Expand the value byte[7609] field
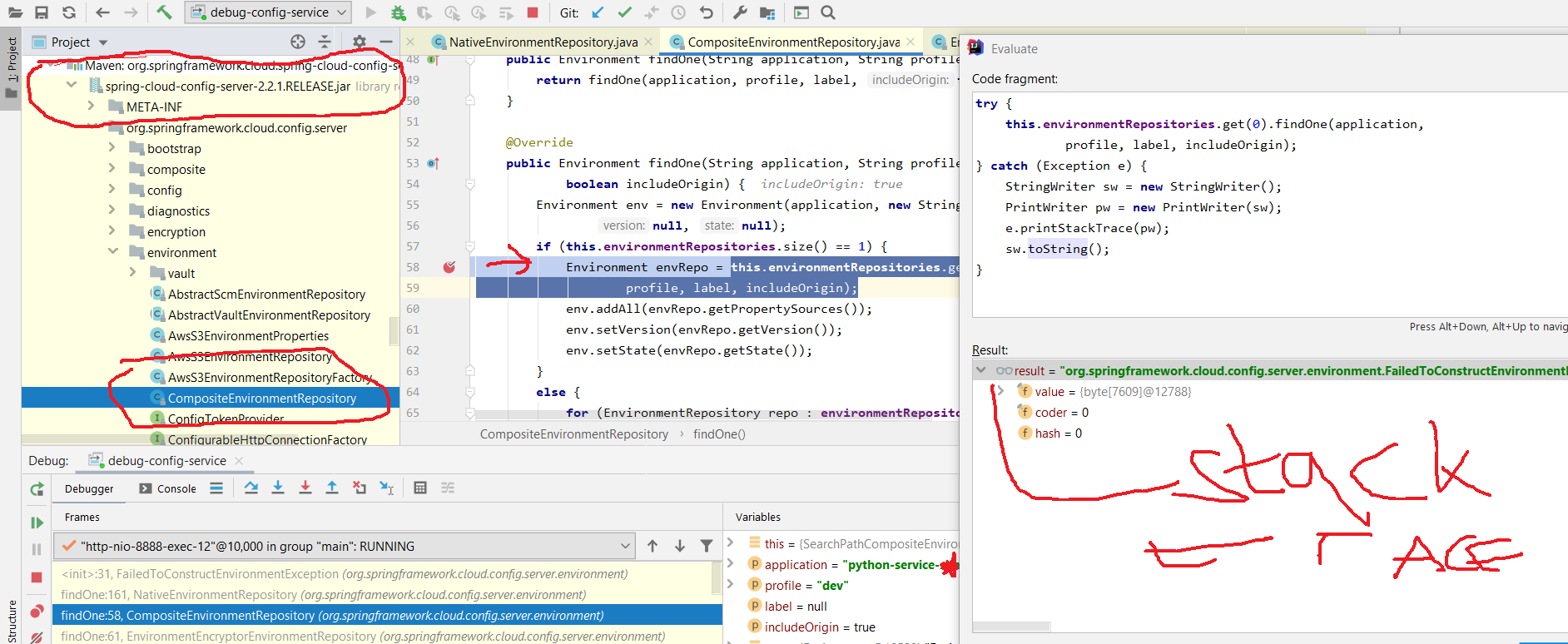1568x644 pixels. pos(1001,391)
